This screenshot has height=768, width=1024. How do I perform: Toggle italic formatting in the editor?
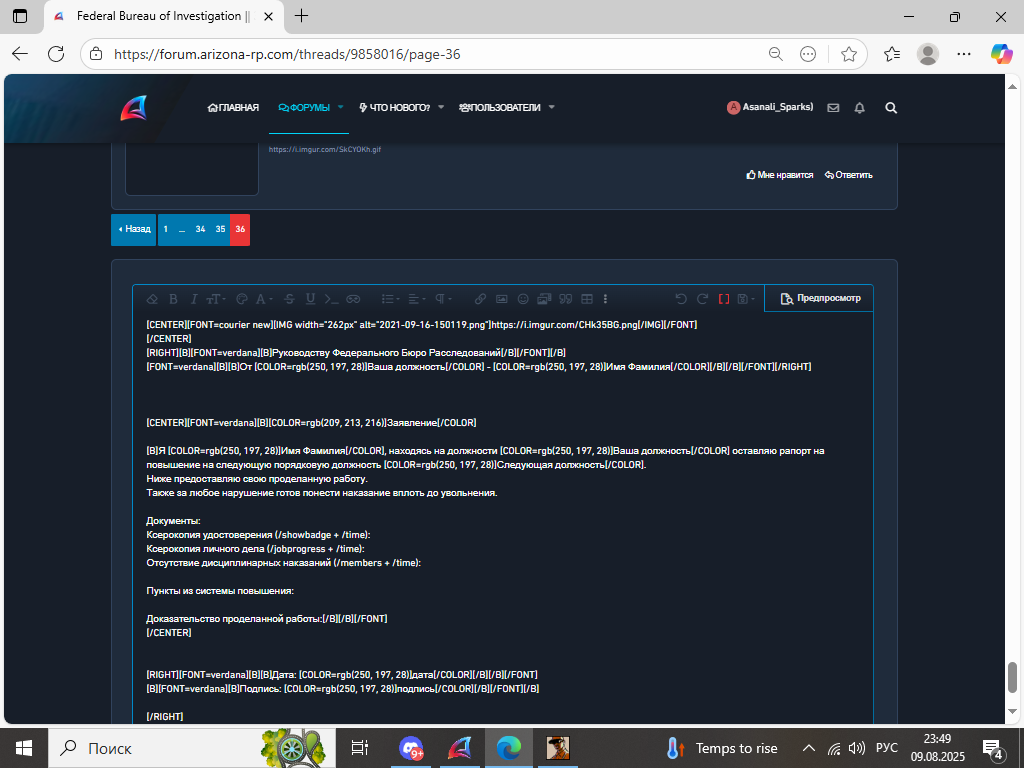coord(193,298)
